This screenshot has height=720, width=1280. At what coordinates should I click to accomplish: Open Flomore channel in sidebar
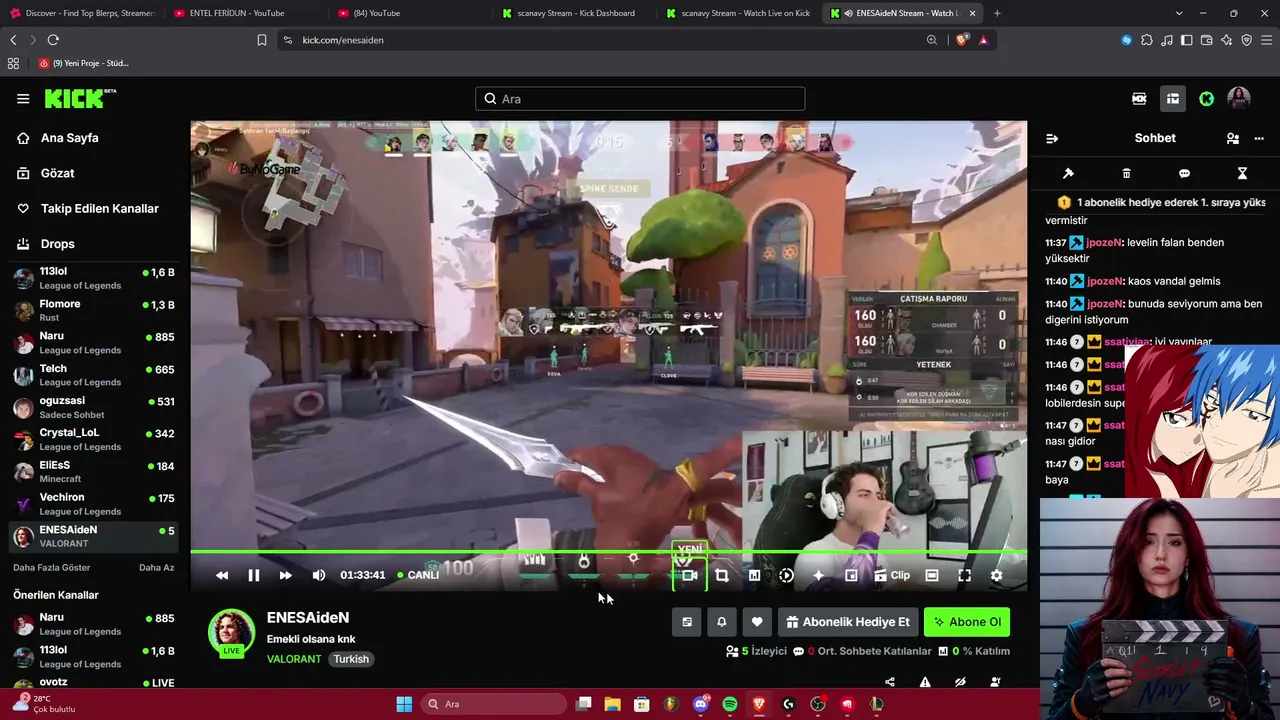94,310
